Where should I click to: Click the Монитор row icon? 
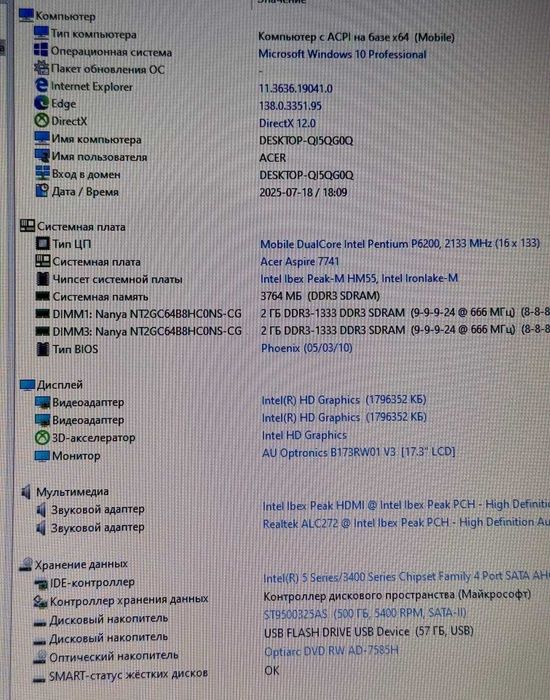[x=42, y=456]
